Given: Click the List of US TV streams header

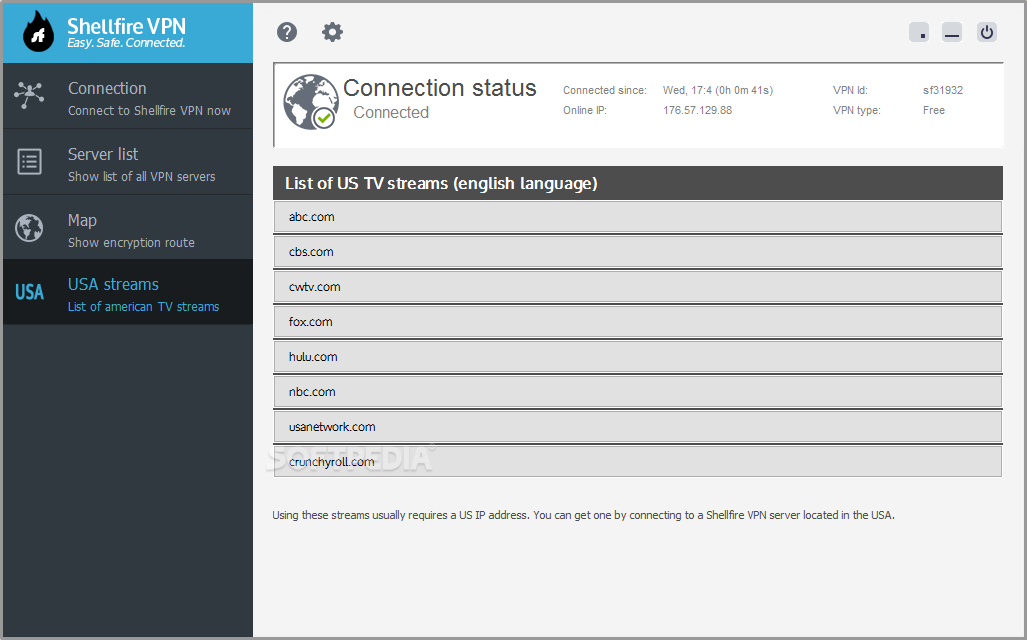Looking at the screenshot, I should (x=637, y=183).
